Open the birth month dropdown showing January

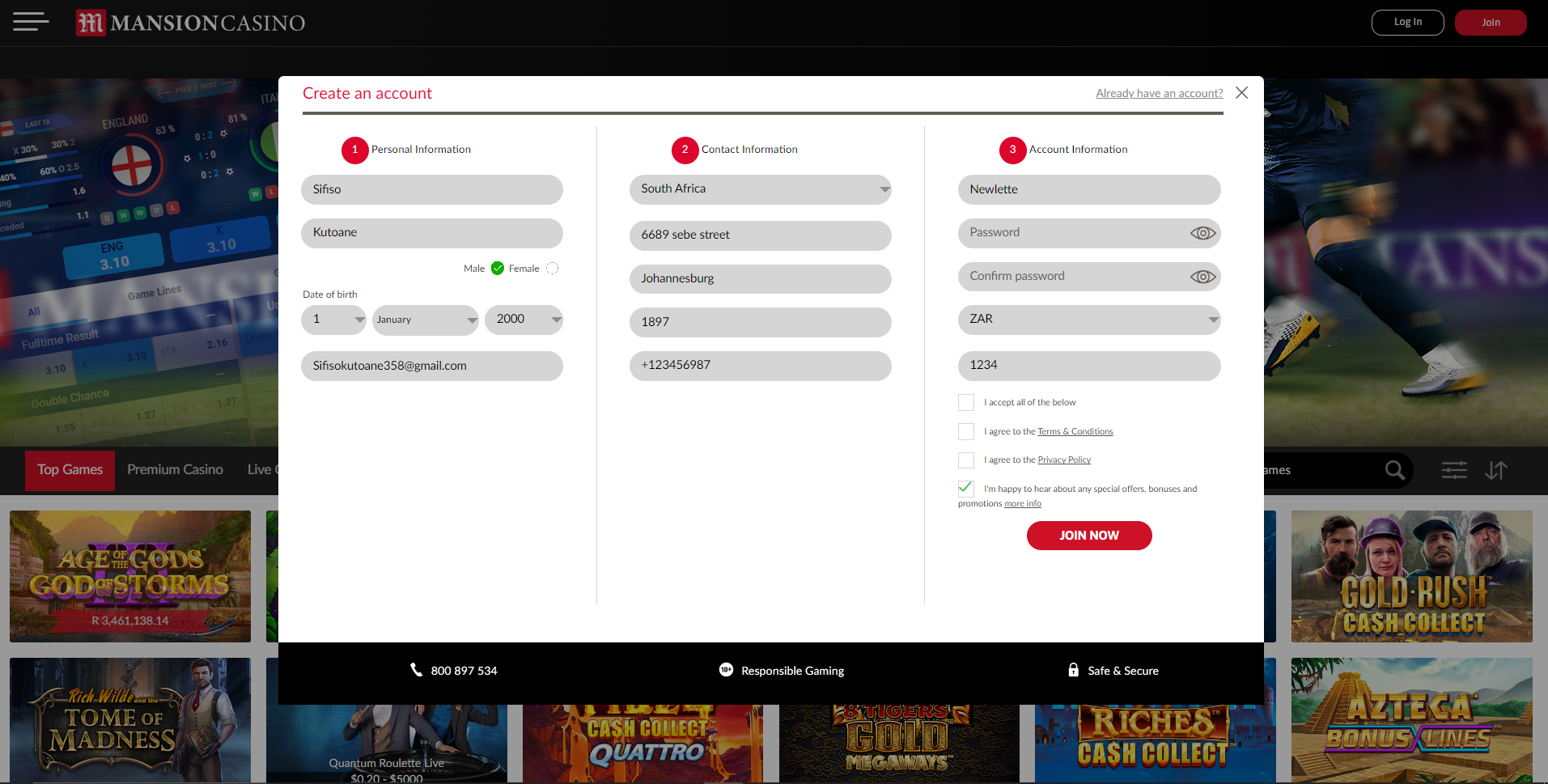coord(426,320)
